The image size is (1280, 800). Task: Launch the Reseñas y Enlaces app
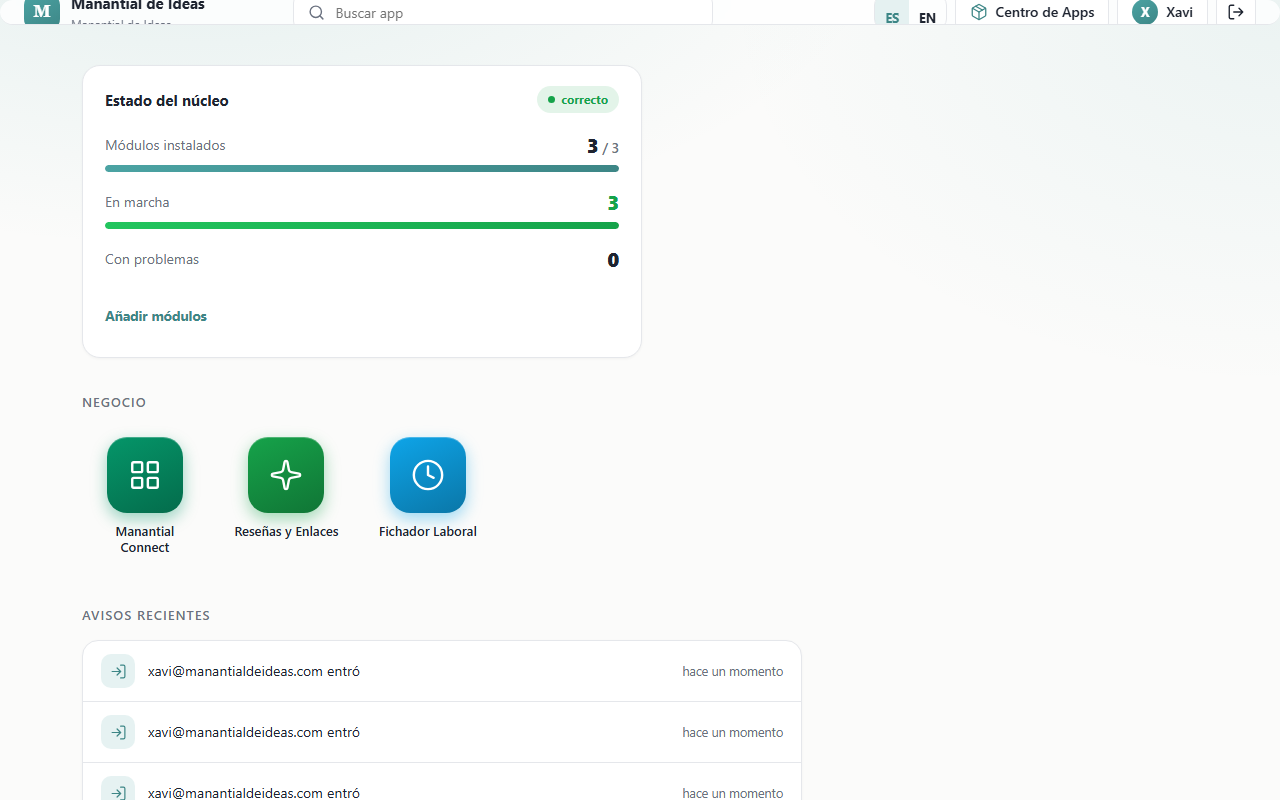[x=286, y=475]
